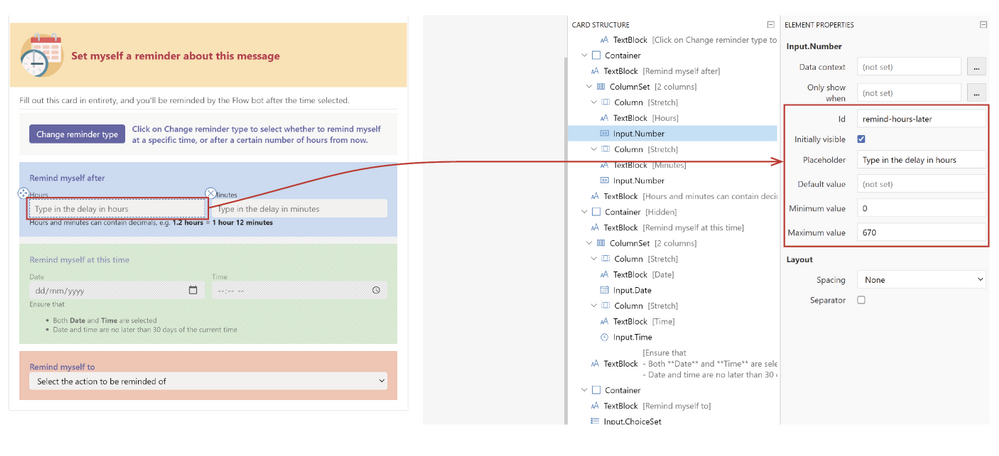This screenshot has width=999, height=456.
Task: Toggle the Separator checkbox
Action: 861,299
